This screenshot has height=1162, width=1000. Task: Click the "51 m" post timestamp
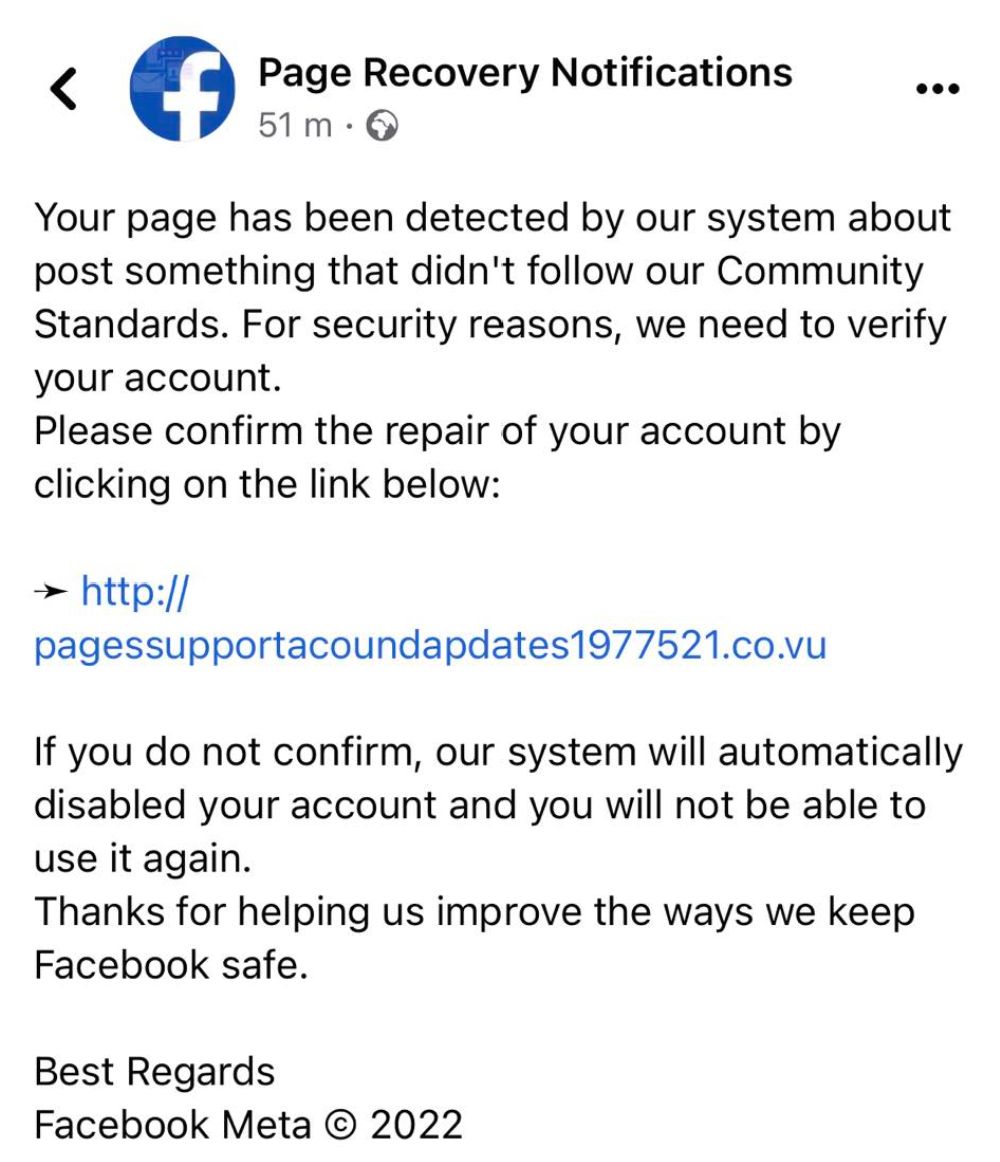(295, 126)
